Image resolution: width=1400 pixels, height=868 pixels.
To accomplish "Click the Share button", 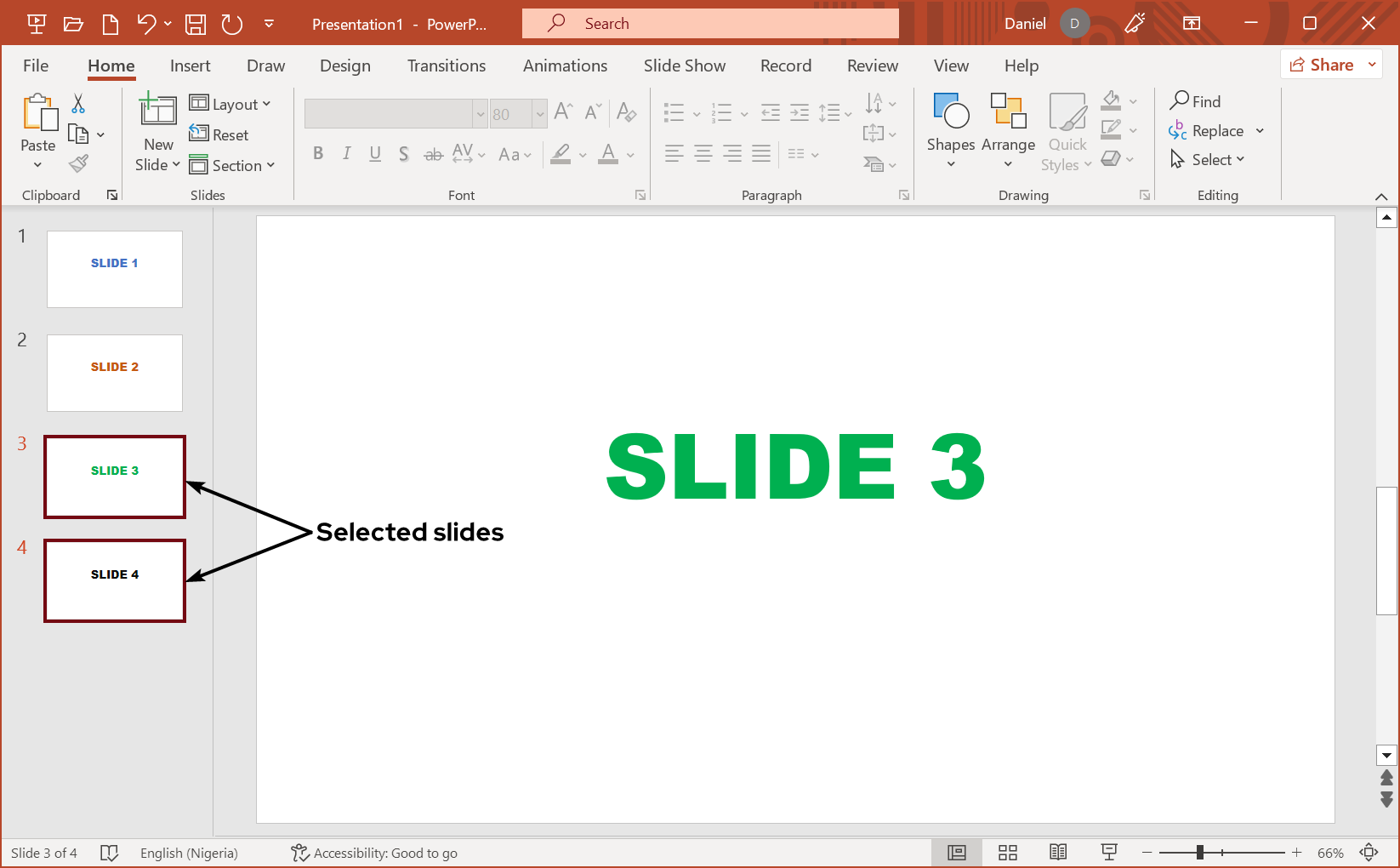I will click(1329, 64).
